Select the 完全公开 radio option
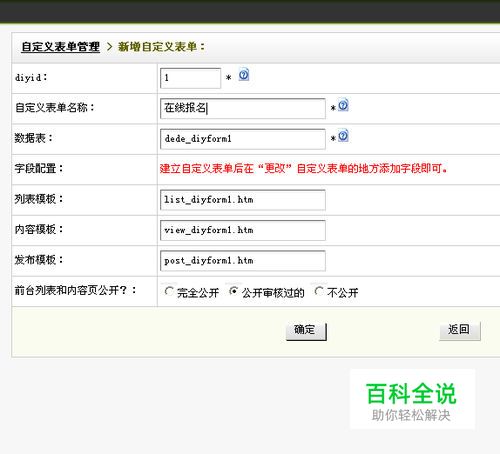The height and width of the screenshot is (454, 500). tap(169, 292)
